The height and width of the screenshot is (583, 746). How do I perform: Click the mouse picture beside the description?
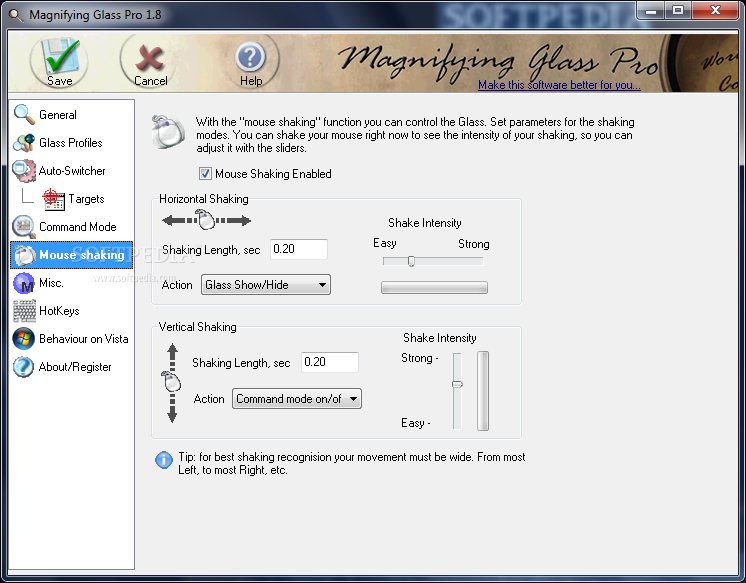tap(168, 131)
